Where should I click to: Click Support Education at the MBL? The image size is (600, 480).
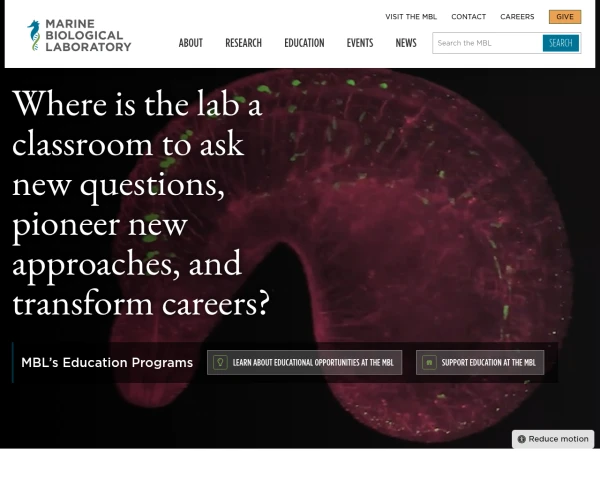480,362
